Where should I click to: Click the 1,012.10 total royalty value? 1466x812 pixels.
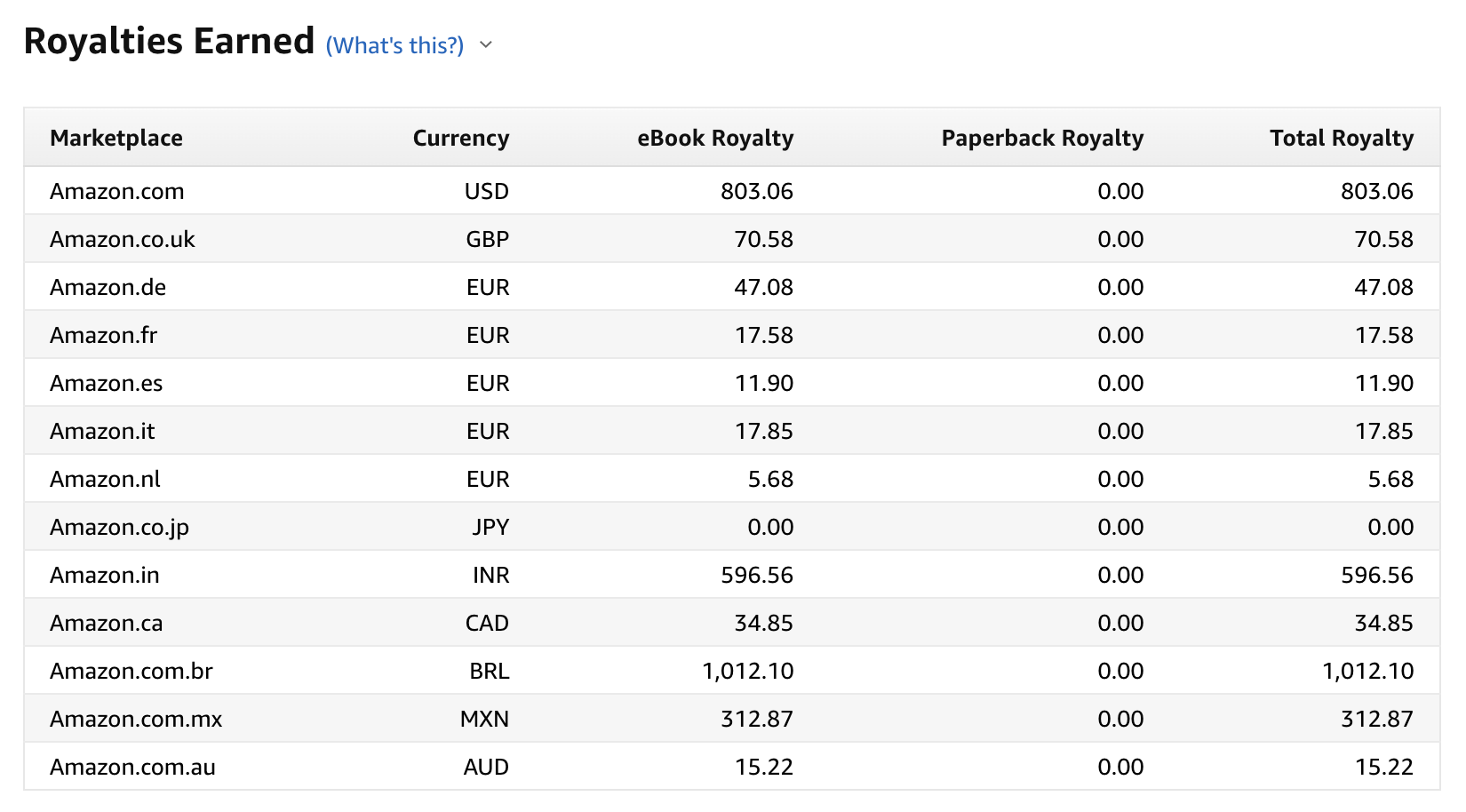[1367, 671]
